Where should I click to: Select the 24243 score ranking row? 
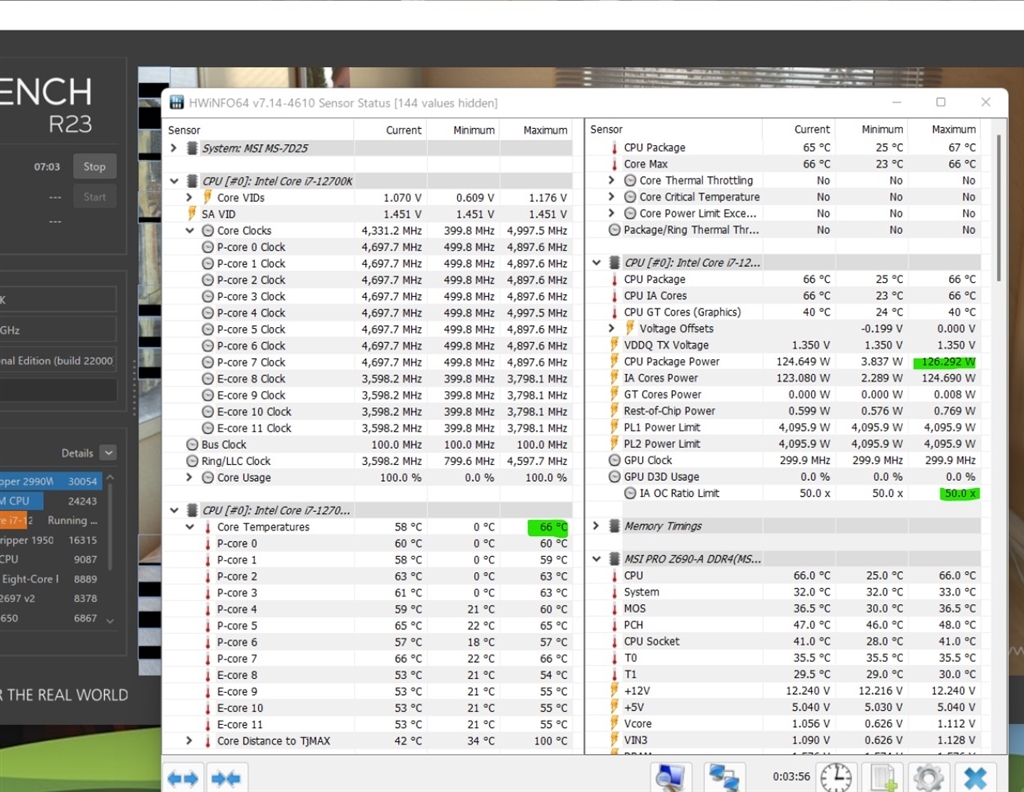(51, 501)
